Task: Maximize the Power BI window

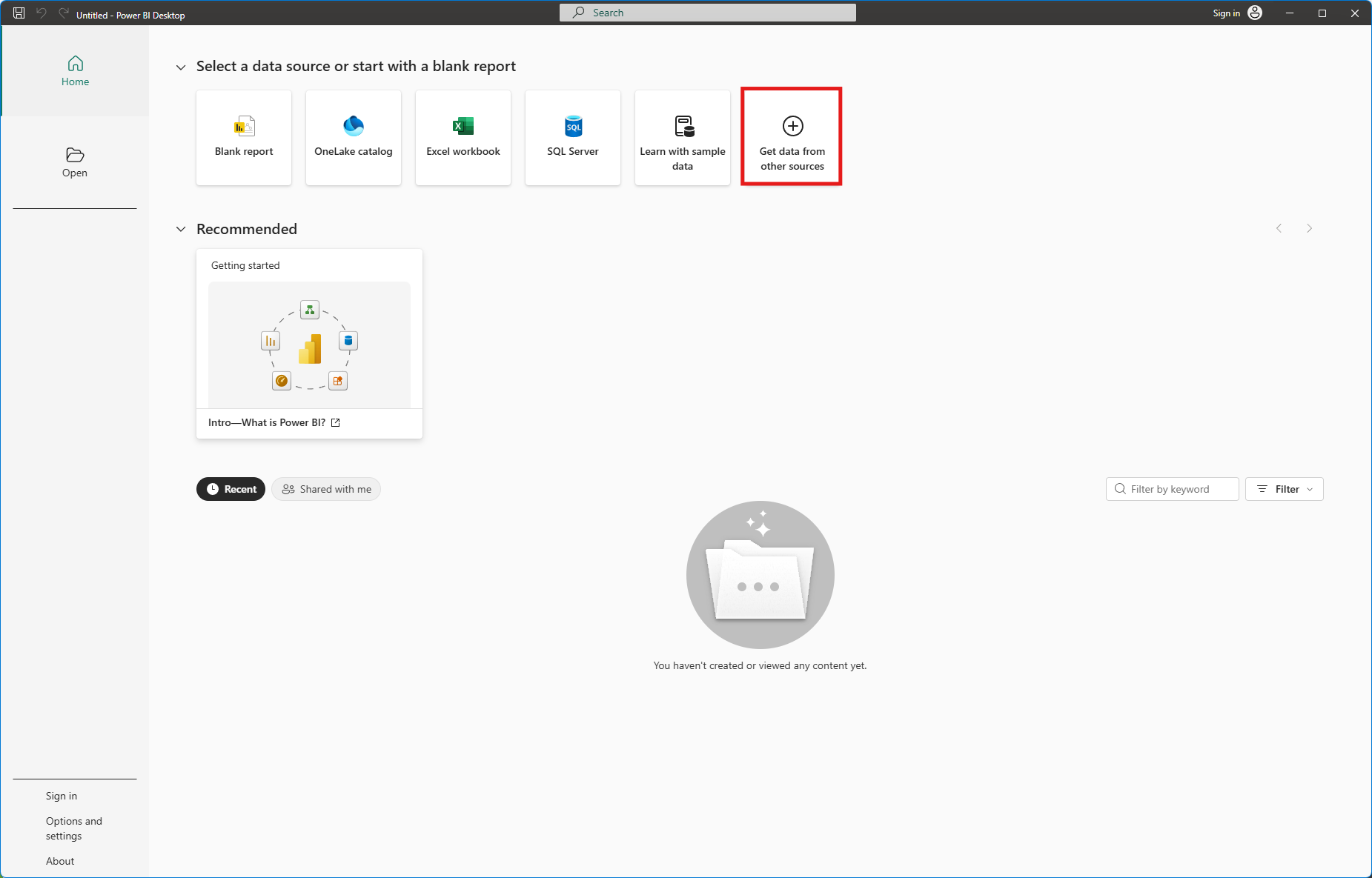Action: click(1322, 13)
